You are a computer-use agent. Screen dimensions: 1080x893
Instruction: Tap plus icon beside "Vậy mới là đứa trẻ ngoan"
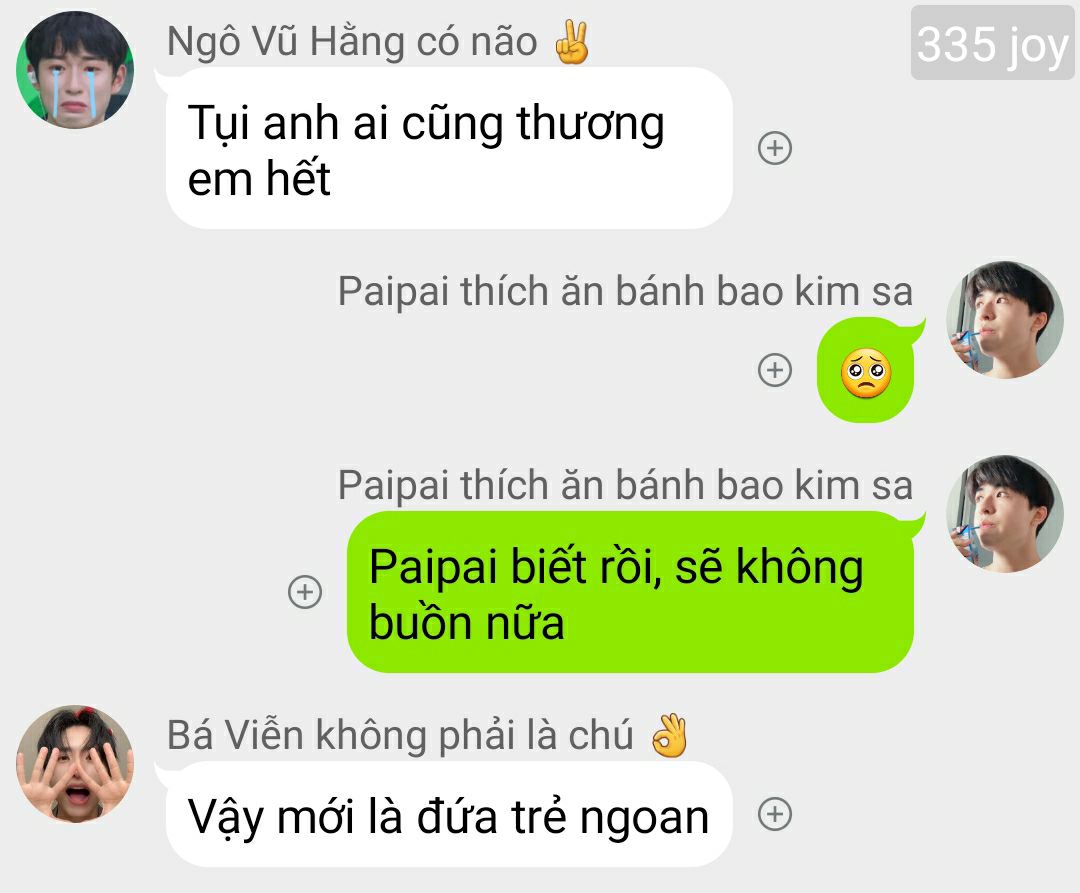(x=775, y=815)
